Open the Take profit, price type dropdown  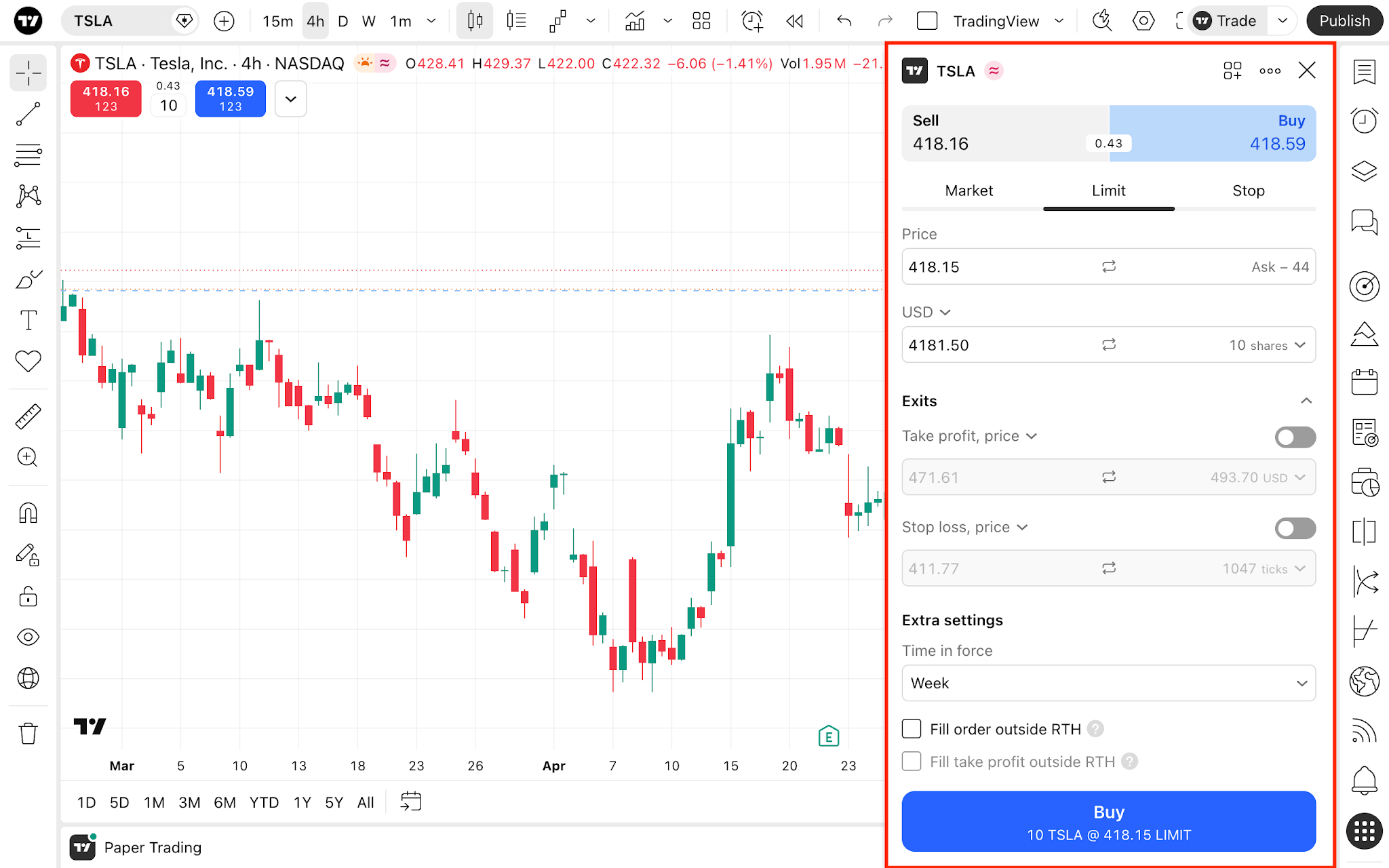pyautogui.click(x=969, y=436)
